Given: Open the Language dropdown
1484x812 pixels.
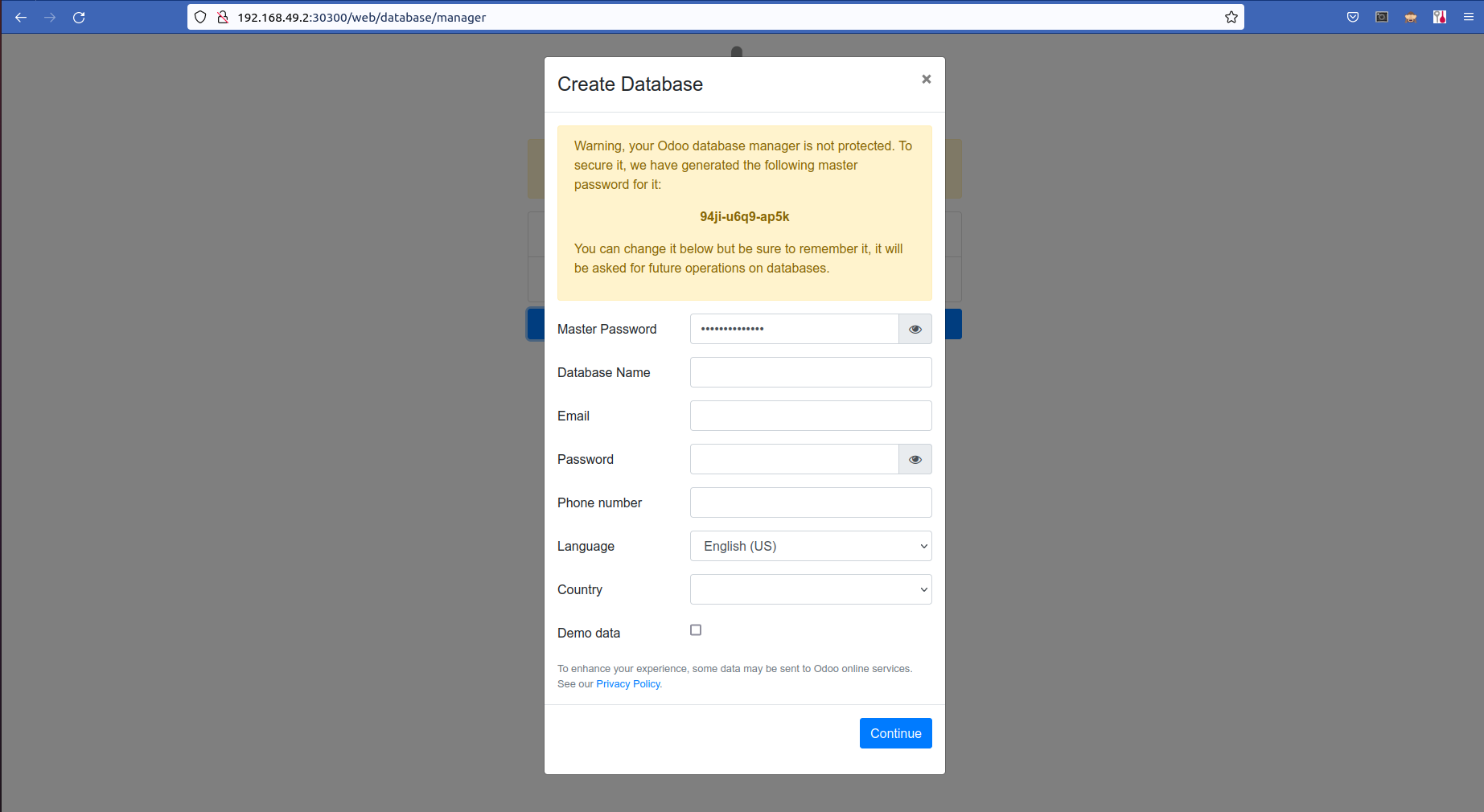Looking at the screenshot, I should click(811, 546).
